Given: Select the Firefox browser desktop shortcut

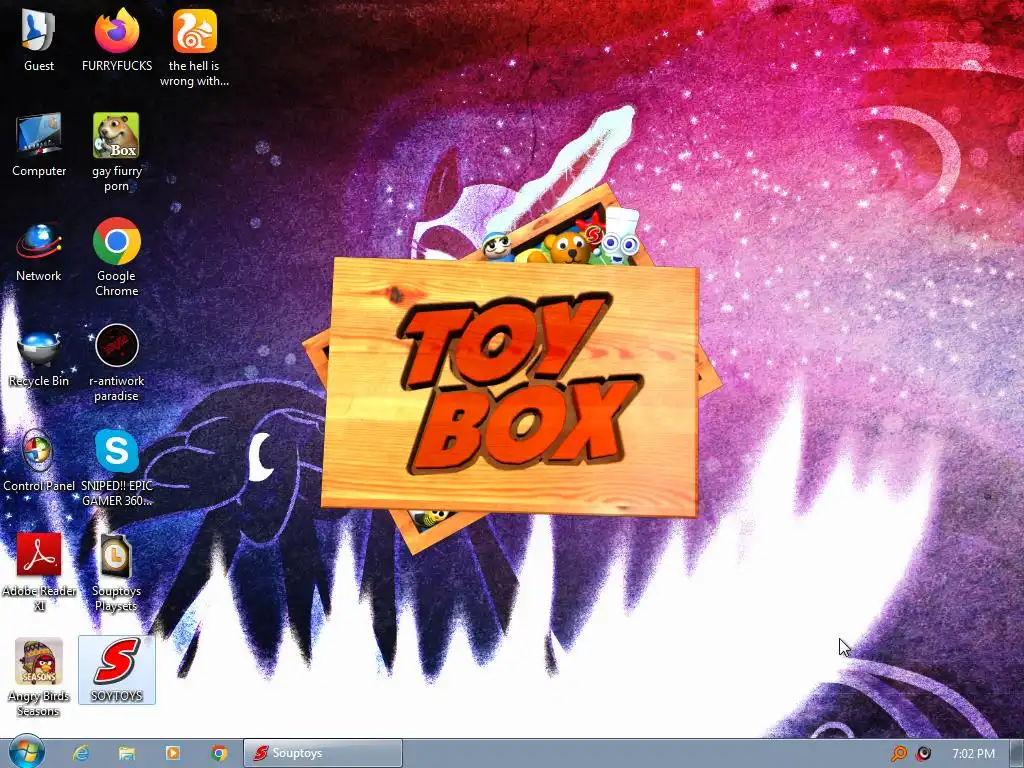Looking at the screenshot, I should click(116, 40).
